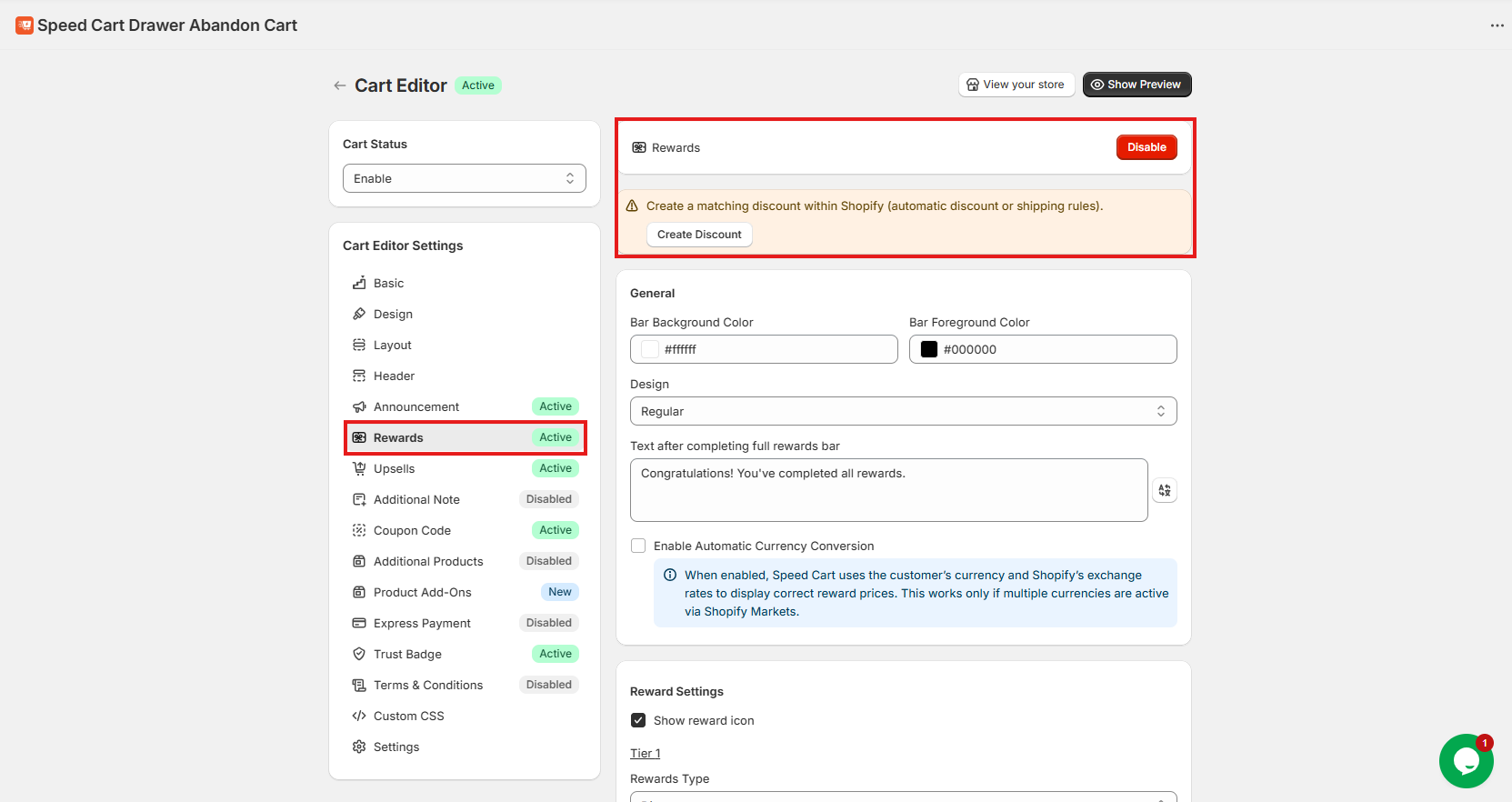Click the rewards completion text field
Screen dimensions: 1512x802
888,490
